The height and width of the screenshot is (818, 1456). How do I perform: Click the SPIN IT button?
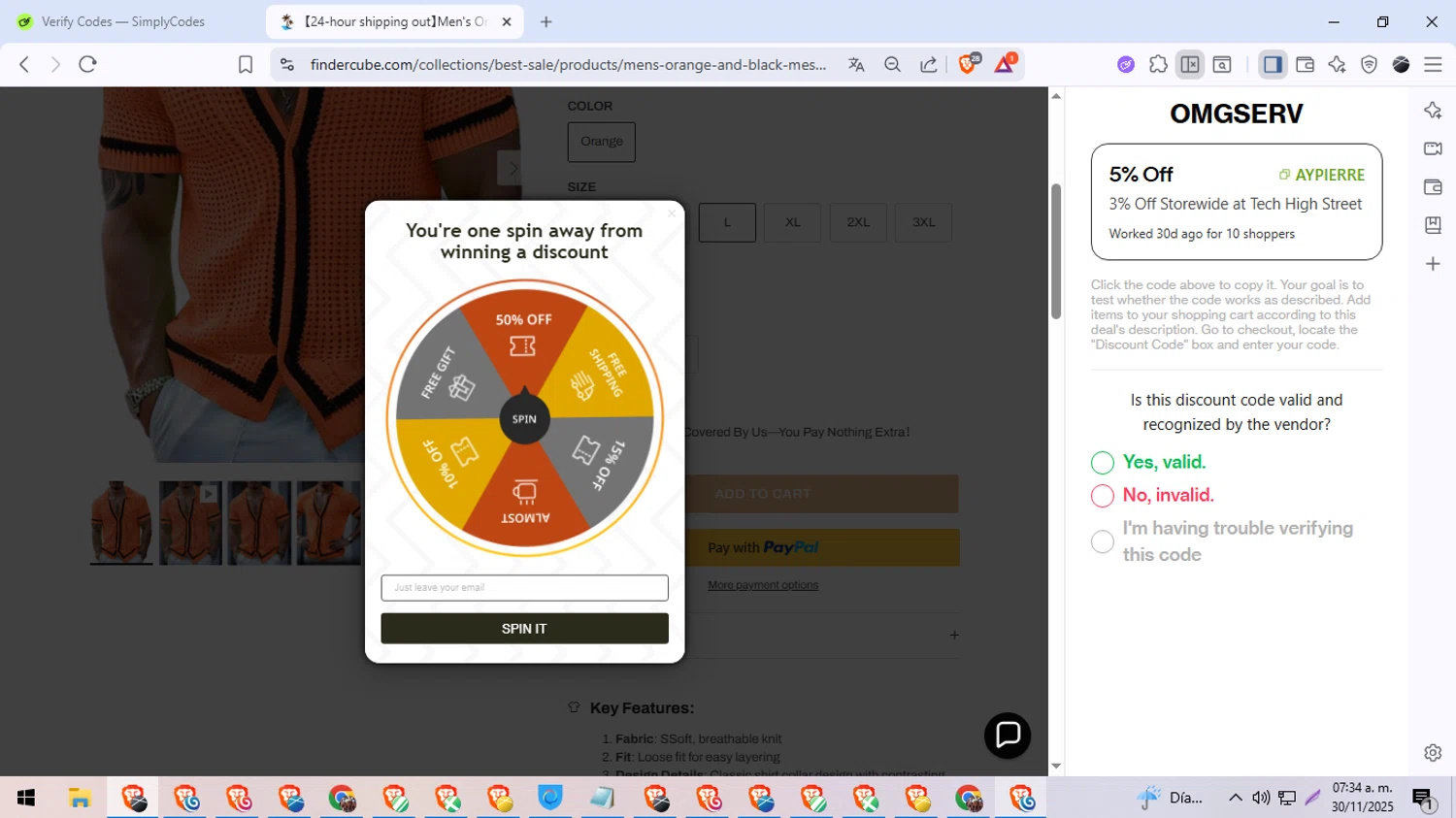tap(524, 629)
